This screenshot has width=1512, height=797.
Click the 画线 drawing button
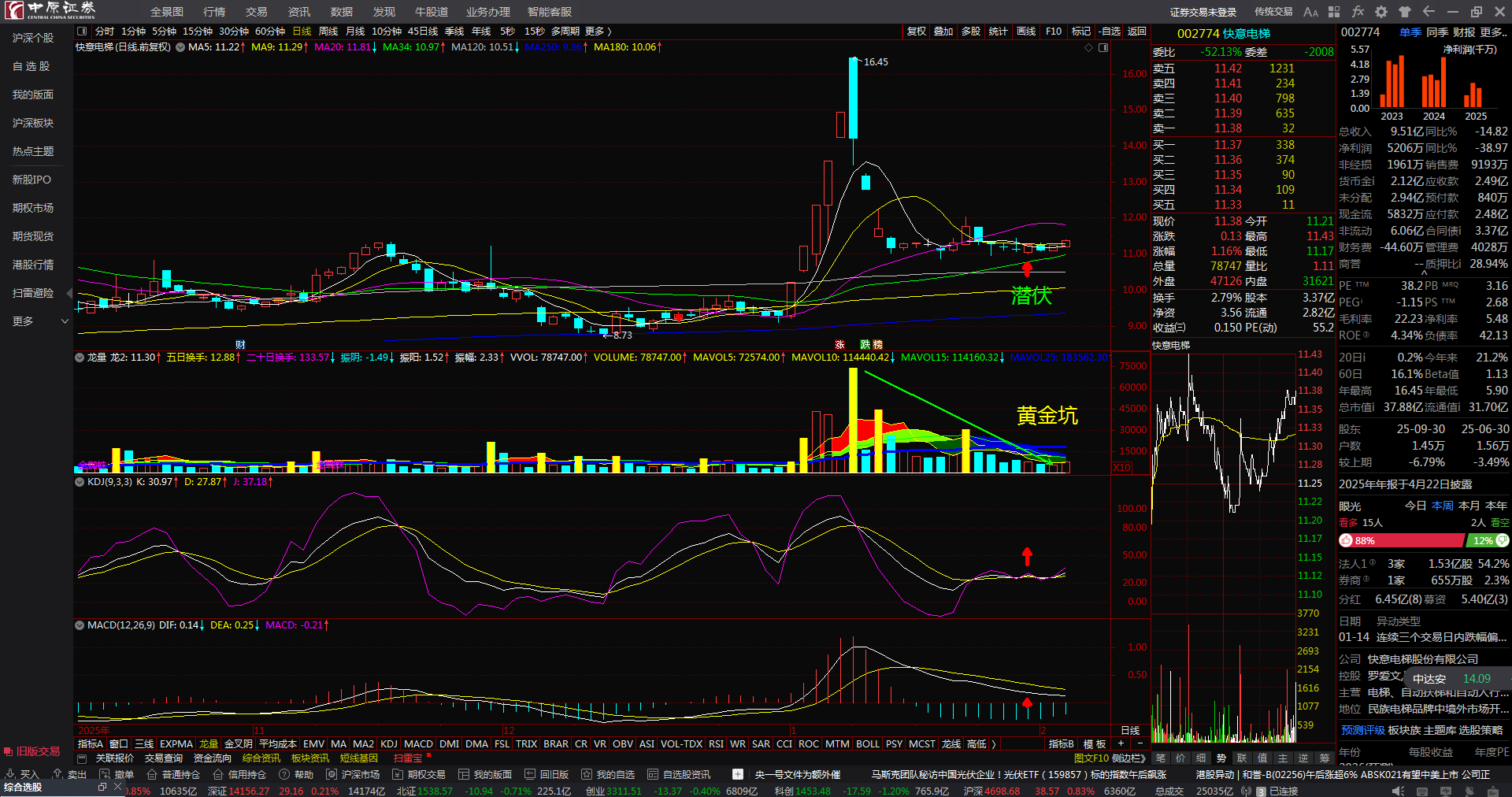[x=1026, y=32]
